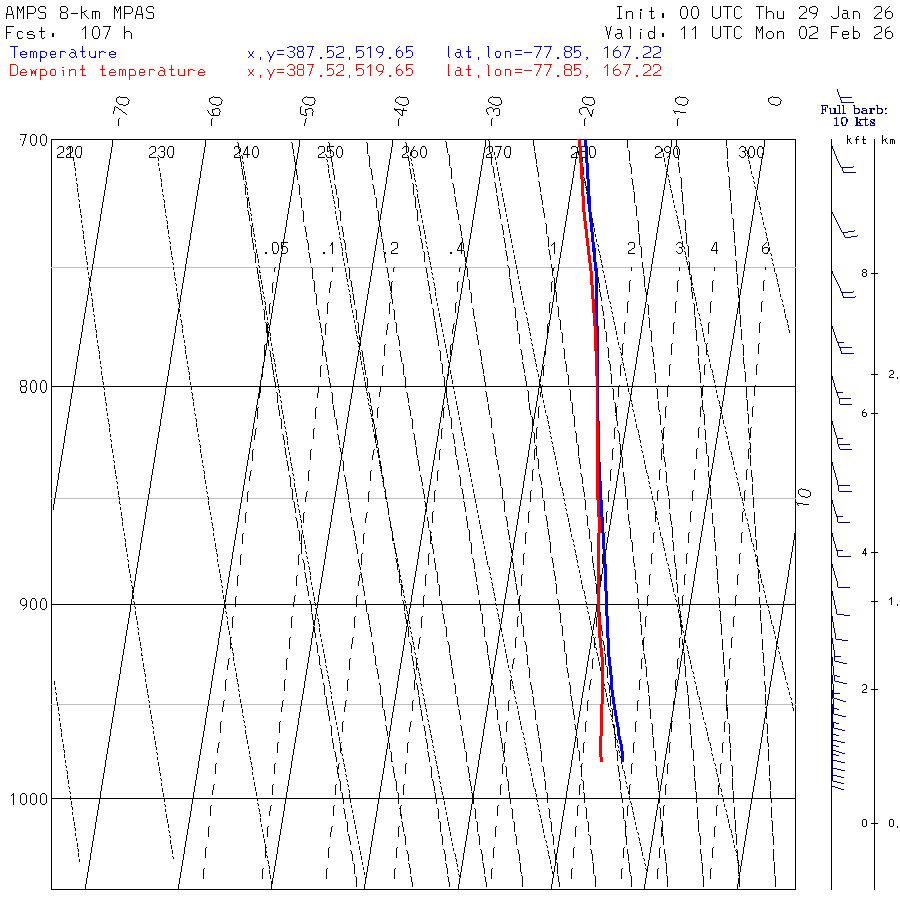This screenshot has width=900, height=900.
Task: Click the blue "lat,lon=-77.85, 167.22" text
Action: (x=554, y=53)
